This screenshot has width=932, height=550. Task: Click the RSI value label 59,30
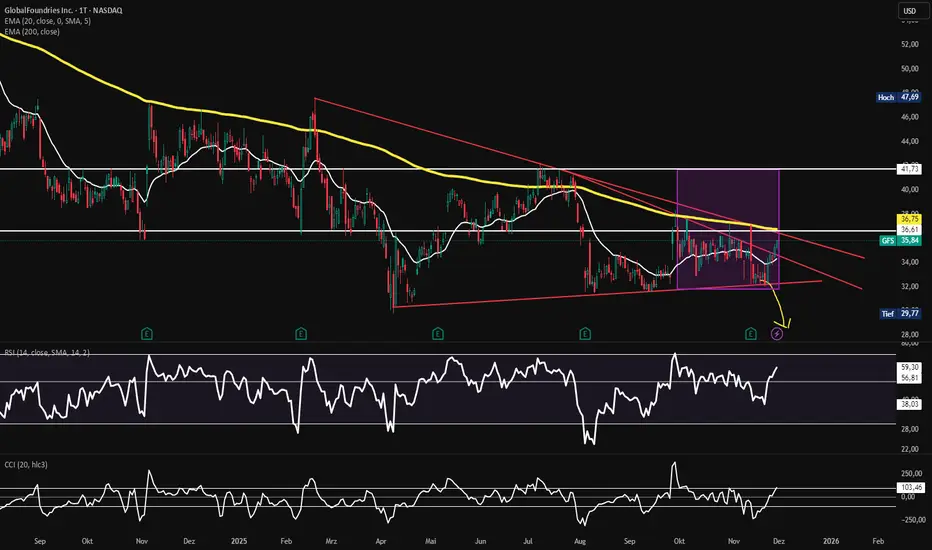pos(910,367)
